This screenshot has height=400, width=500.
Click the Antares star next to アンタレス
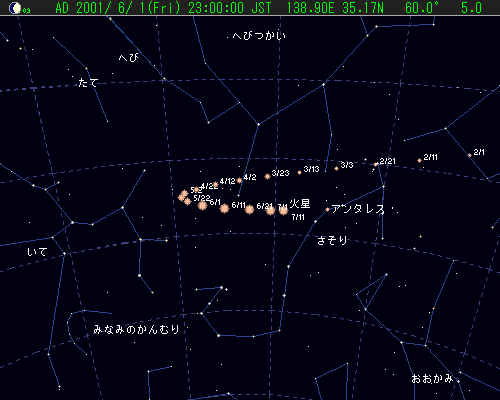tap(327, 210)
